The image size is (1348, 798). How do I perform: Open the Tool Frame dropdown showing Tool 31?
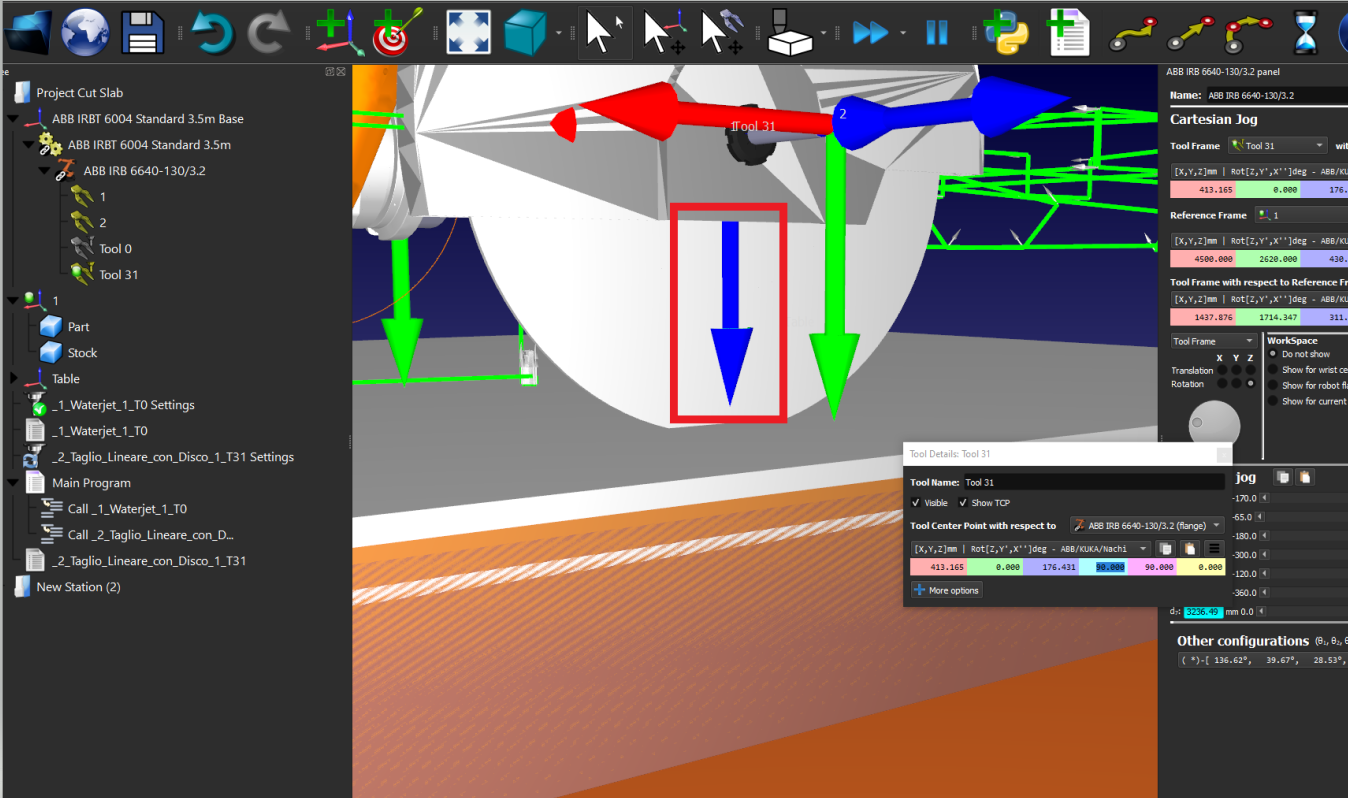1278,146
